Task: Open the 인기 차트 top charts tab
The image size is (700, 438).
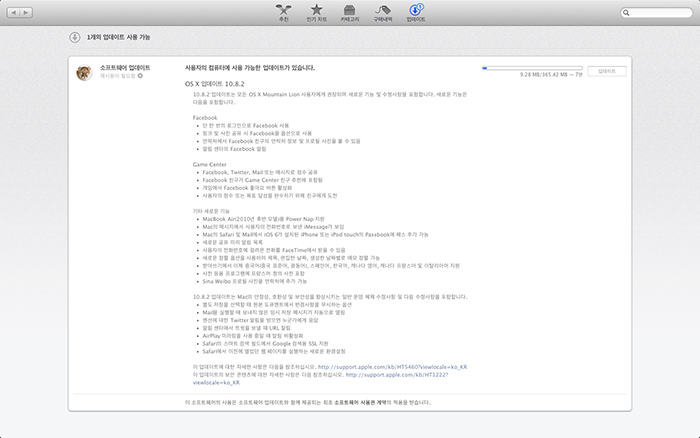Action: click(317, 13)
